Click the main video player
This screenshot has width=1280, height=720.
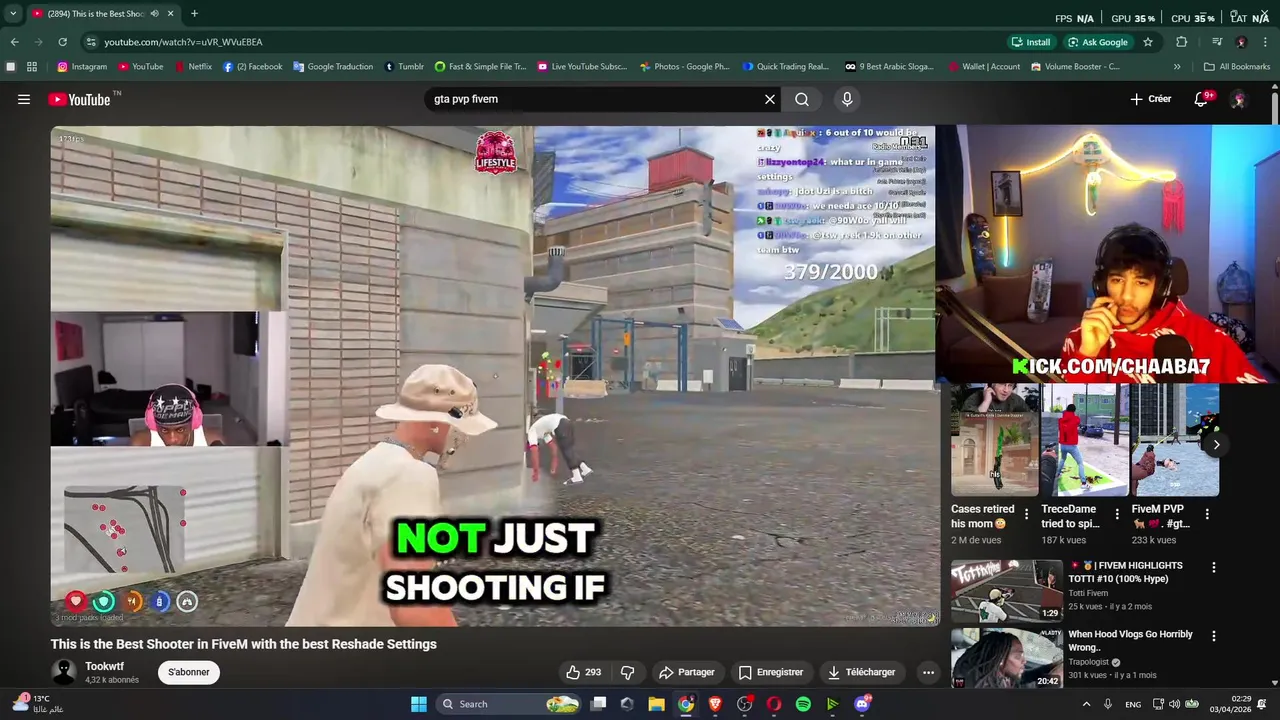click(495, 375)
